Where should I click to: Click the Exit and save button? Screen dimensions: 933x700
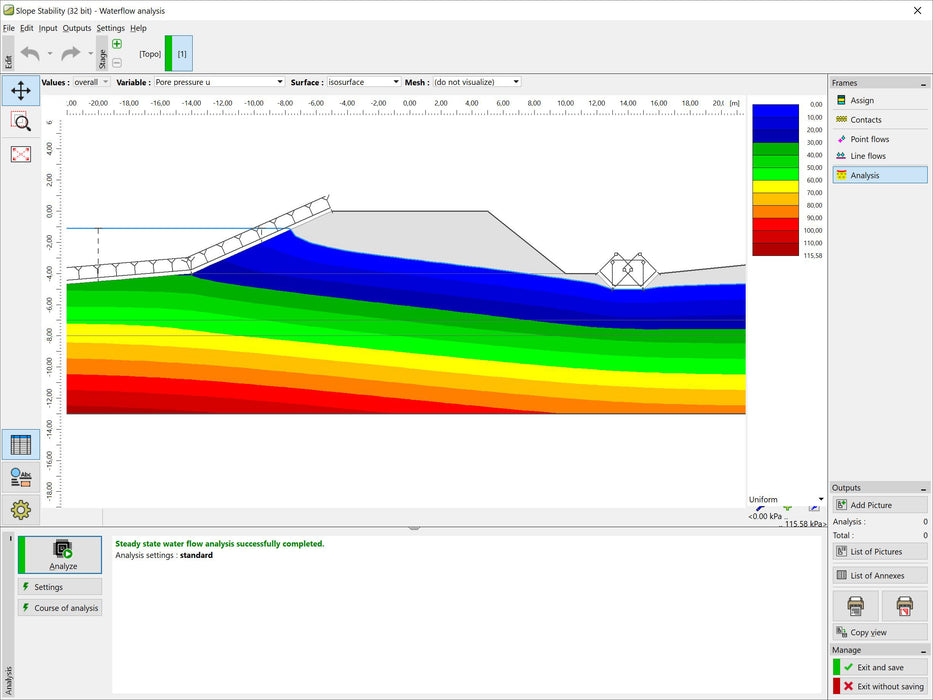878,666
